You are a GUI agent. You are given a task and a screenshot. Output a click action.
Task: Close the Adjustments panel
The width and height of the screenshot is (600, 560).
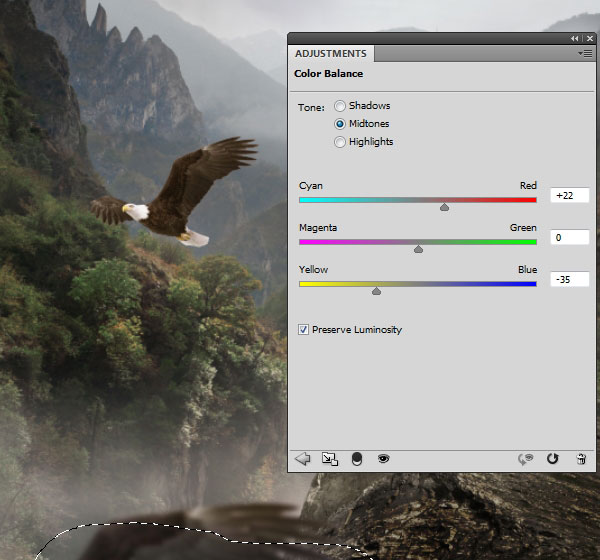tap(590, 39)
